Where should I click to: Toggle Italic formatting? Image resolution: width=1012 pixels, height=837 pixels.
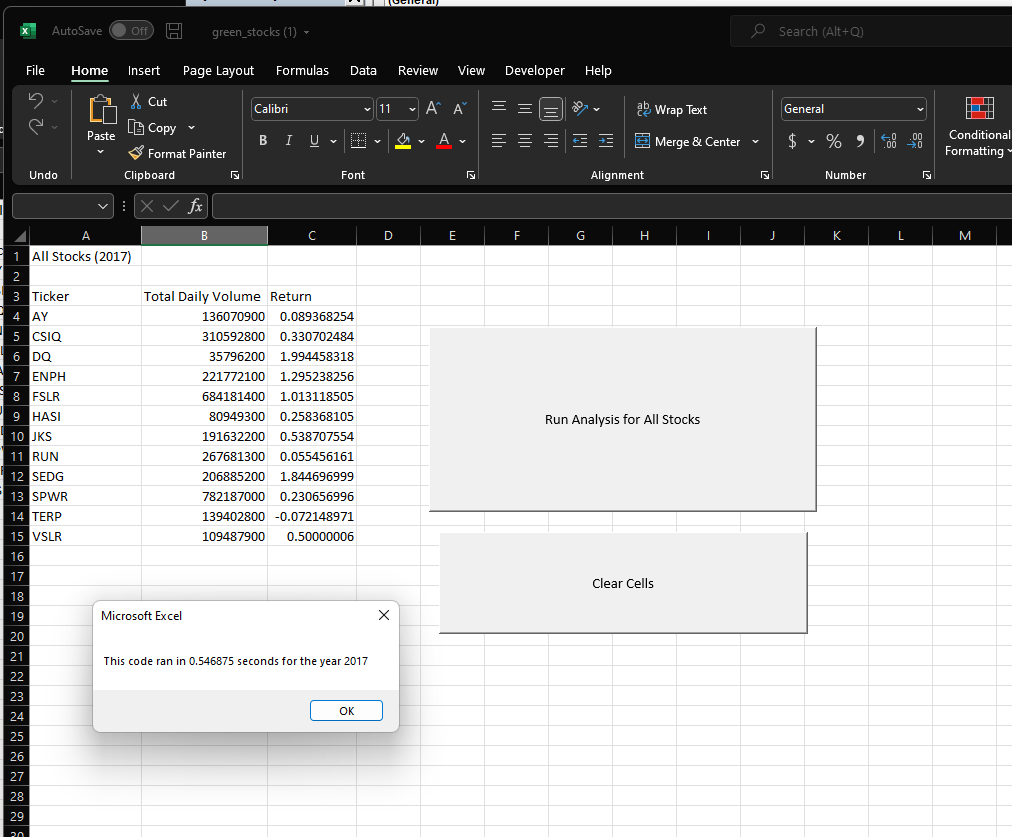coord(288,141)
